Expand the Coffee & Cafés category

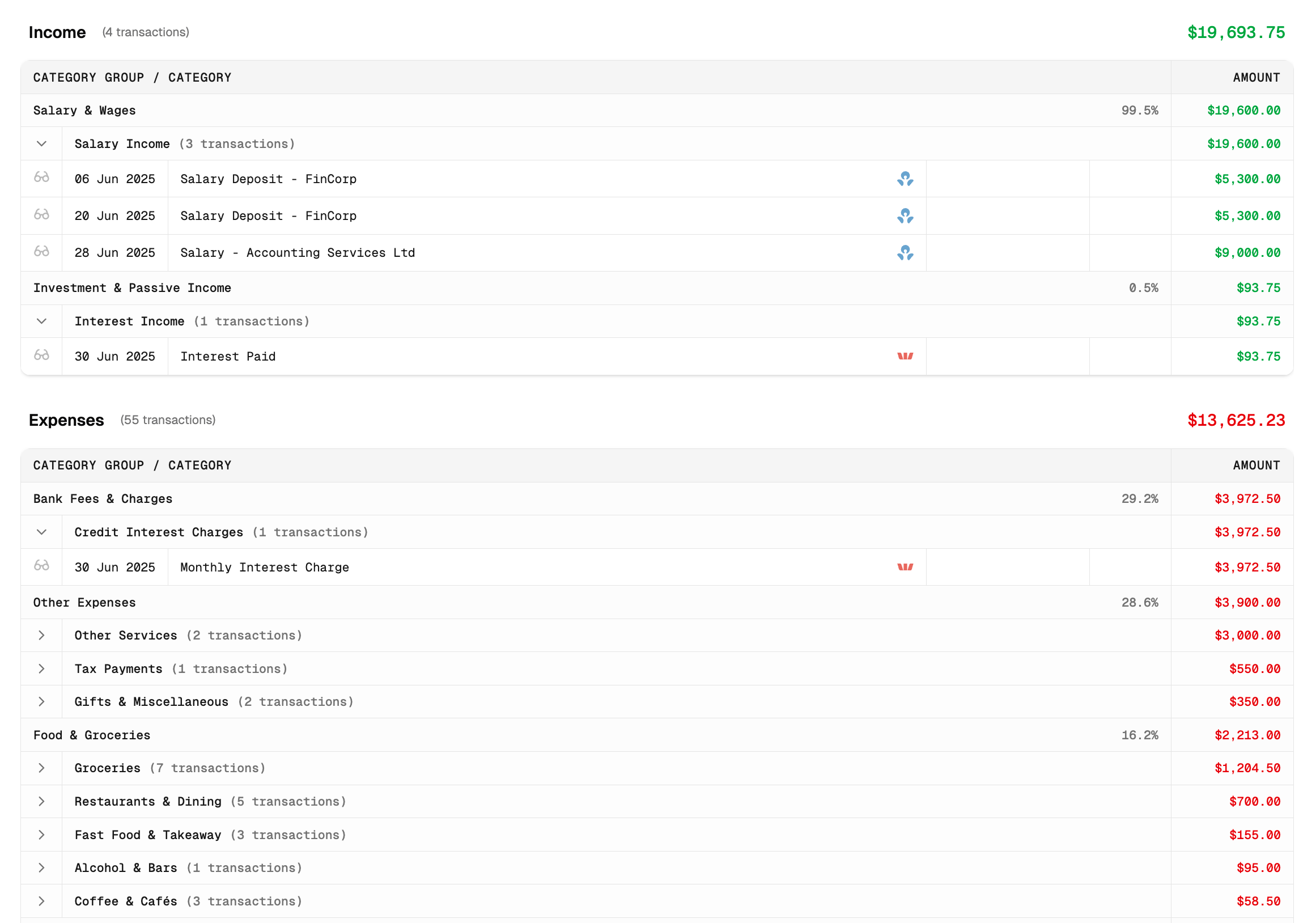(41, 901)
